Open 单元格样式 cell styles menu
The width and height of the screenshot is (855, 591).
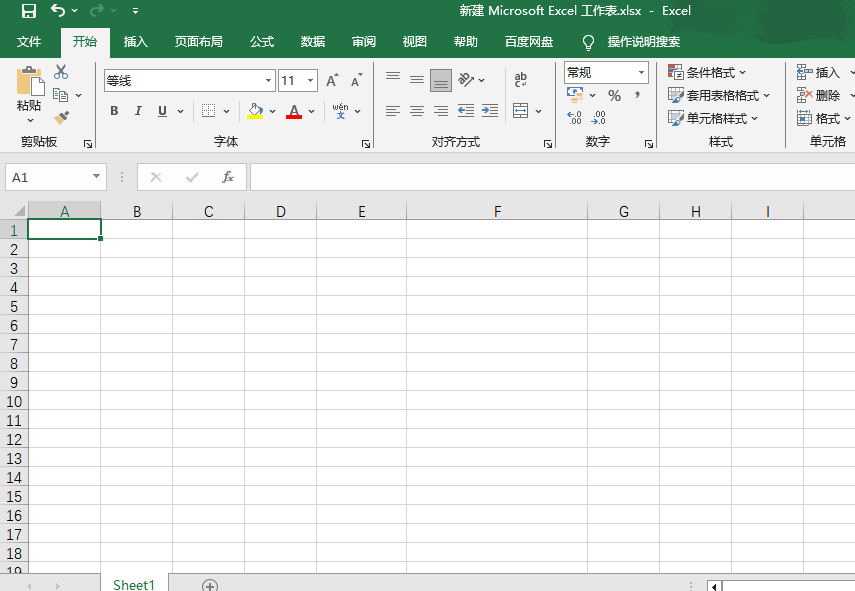pos(713,118)
